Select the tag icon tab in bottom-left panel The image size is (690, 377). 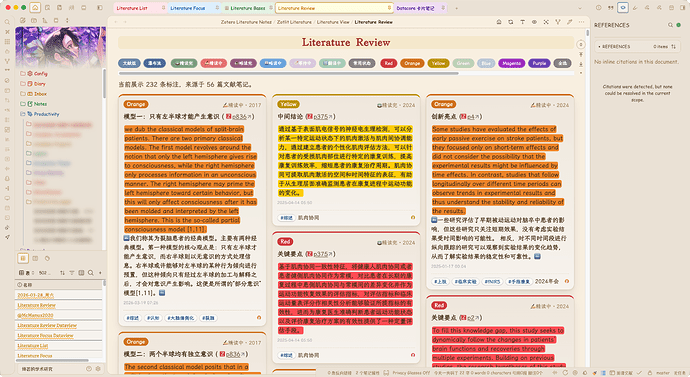click(x=47, y=258)
